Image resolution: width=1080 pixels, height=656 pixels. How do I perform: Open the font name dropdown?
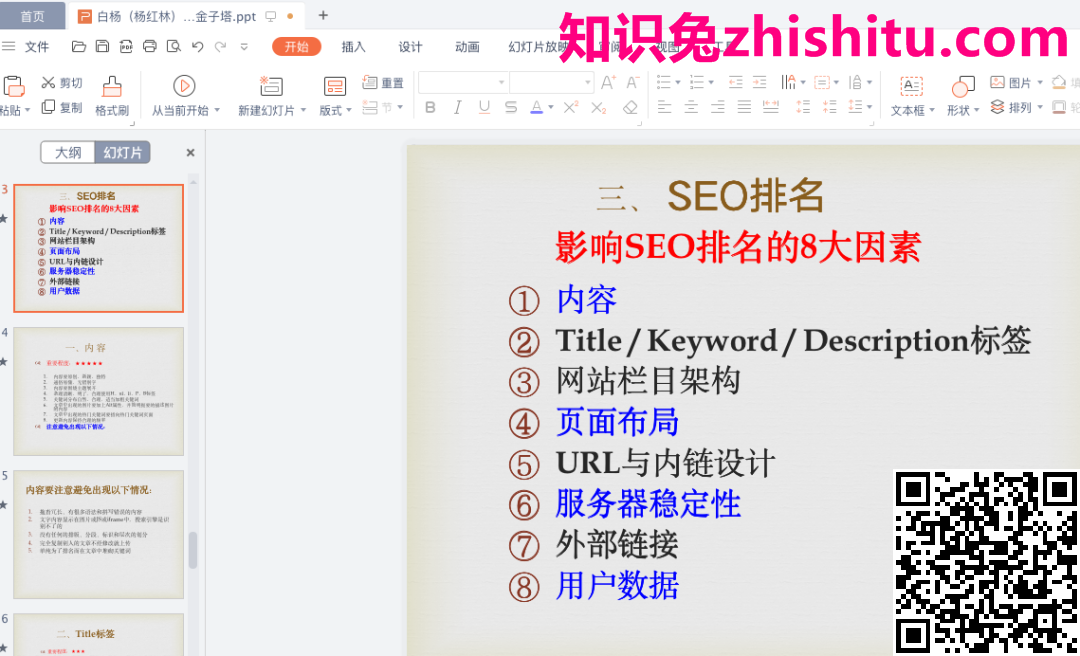click(x=502, y=83)
